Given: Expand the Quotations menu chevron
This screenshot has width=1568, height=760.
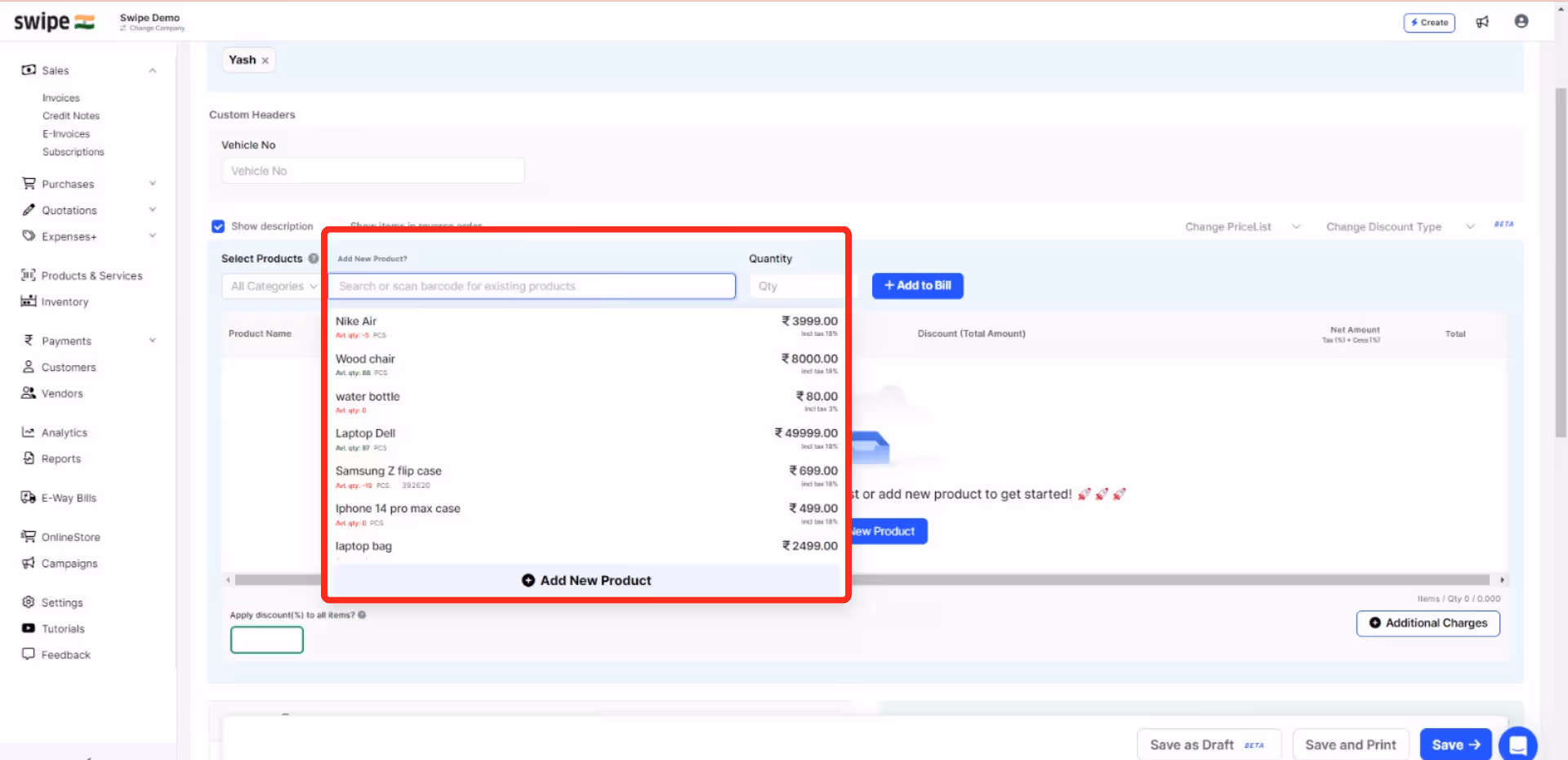Looking at the screenshot, I should pyautogui.click(x=153, y=209).
